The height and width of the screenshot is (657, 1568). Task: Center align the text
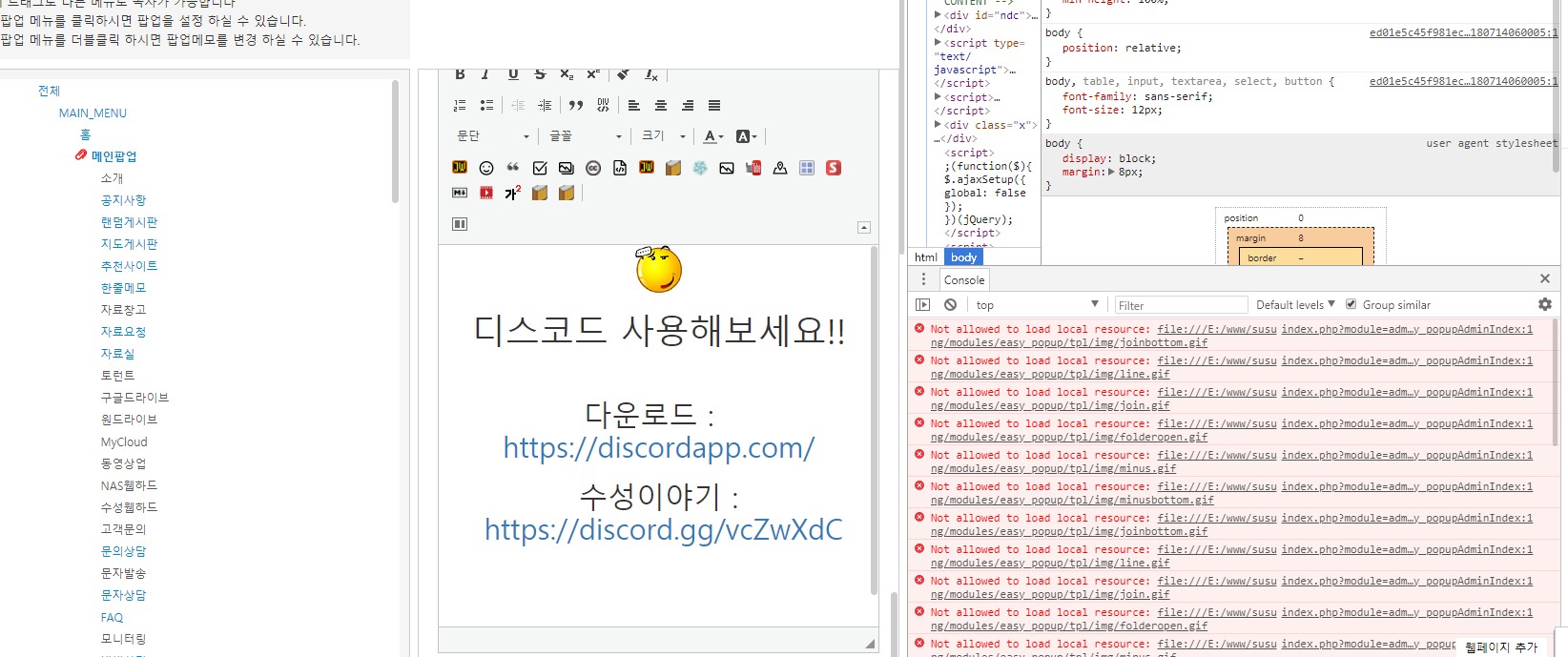click(661, 106)
